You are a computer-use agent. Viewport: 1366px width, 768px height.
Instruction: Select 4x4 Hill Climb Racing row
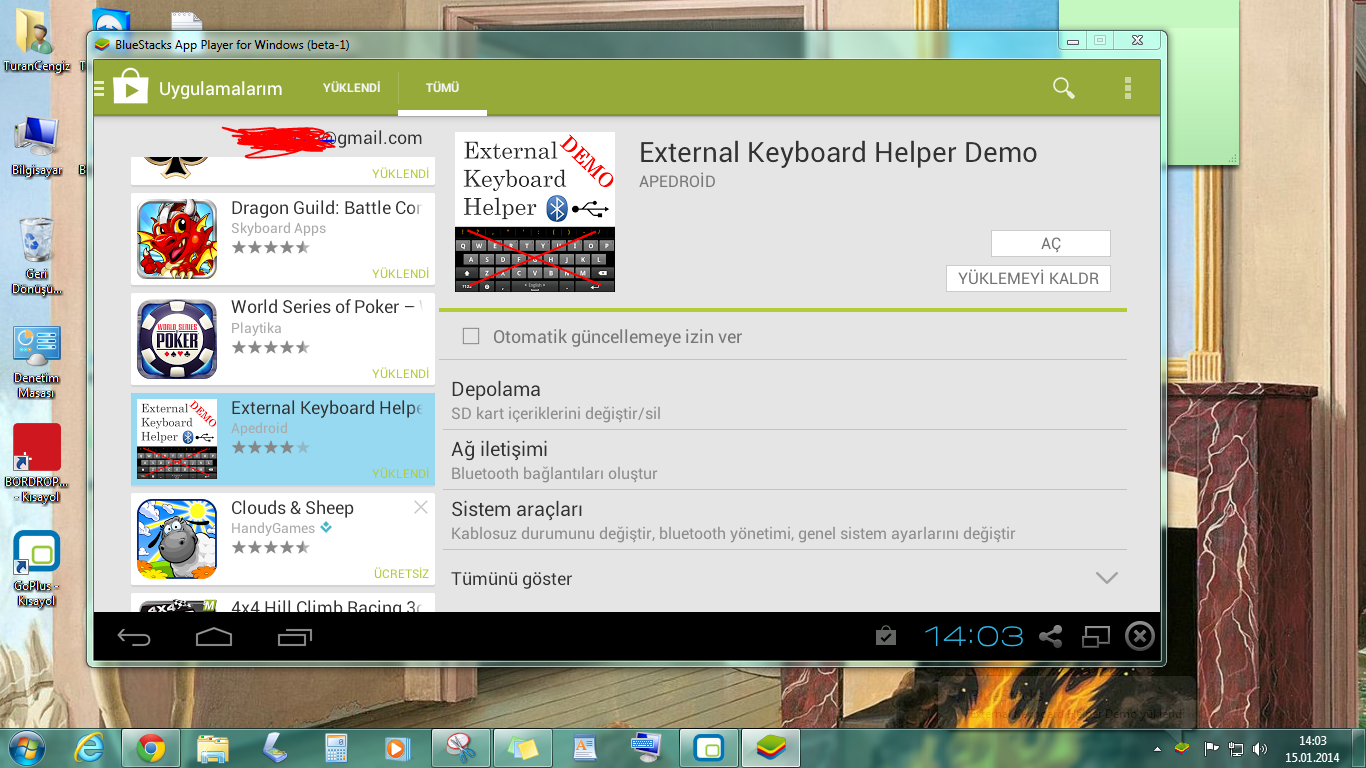(x=283, y=603)
